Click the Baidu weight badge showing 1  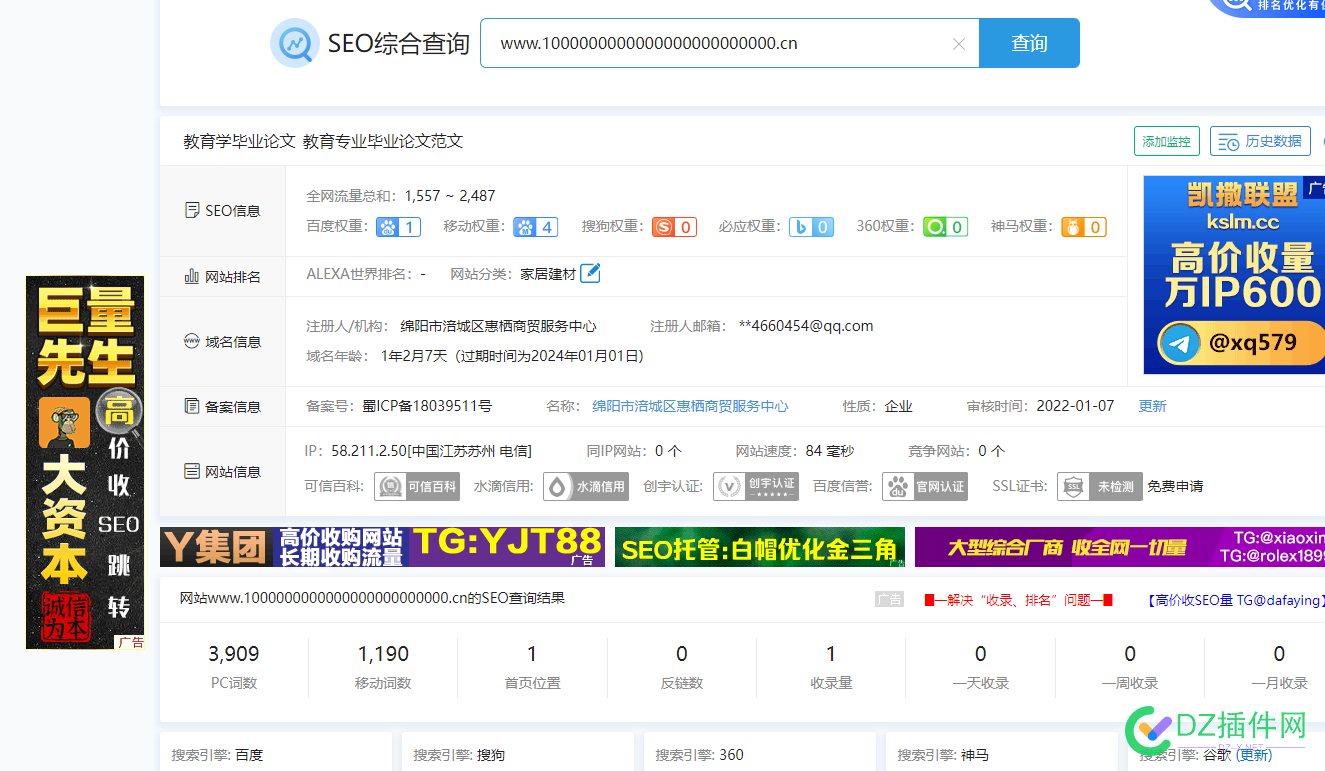click(398, 227)
